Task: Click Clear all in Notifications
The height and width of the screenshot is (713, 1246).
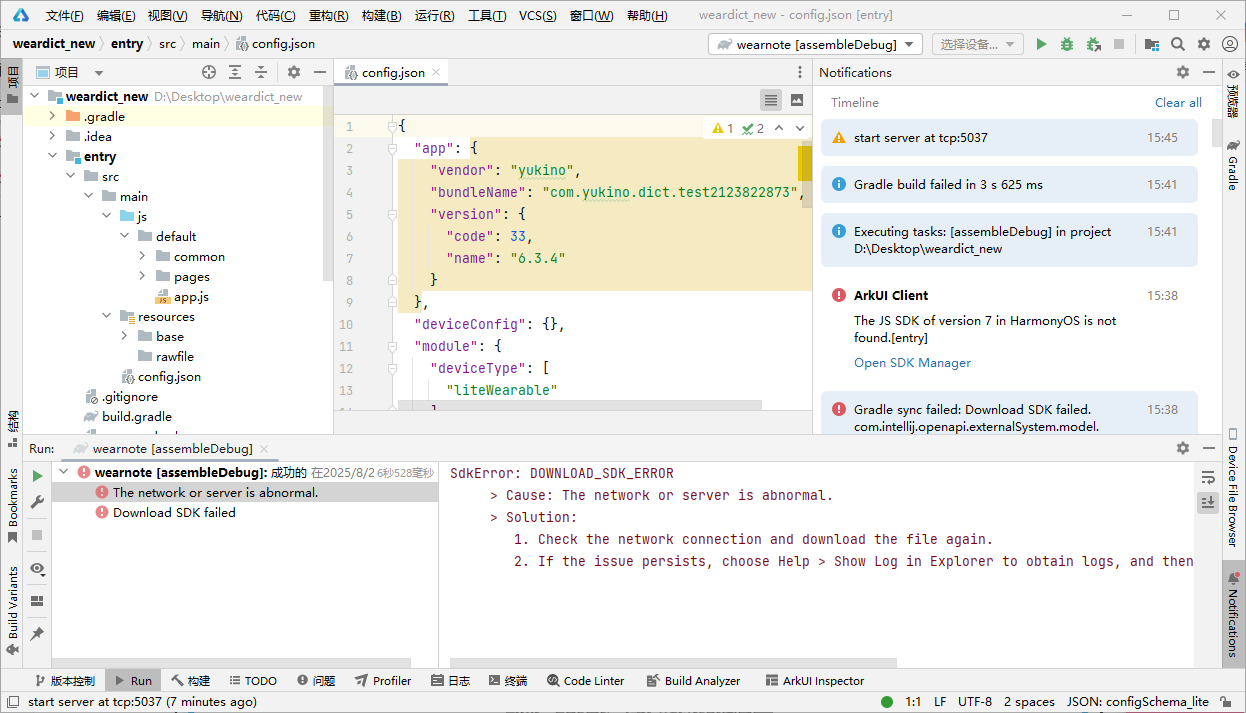Action: (x=1178, y=102)
